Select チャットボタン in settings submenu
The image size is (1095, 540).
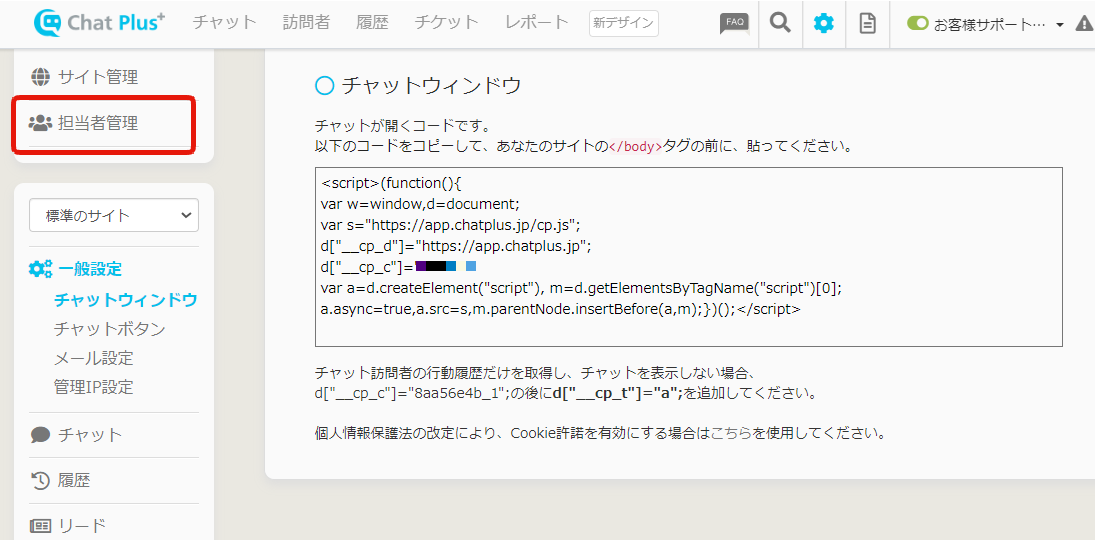(x=109, y=329)
